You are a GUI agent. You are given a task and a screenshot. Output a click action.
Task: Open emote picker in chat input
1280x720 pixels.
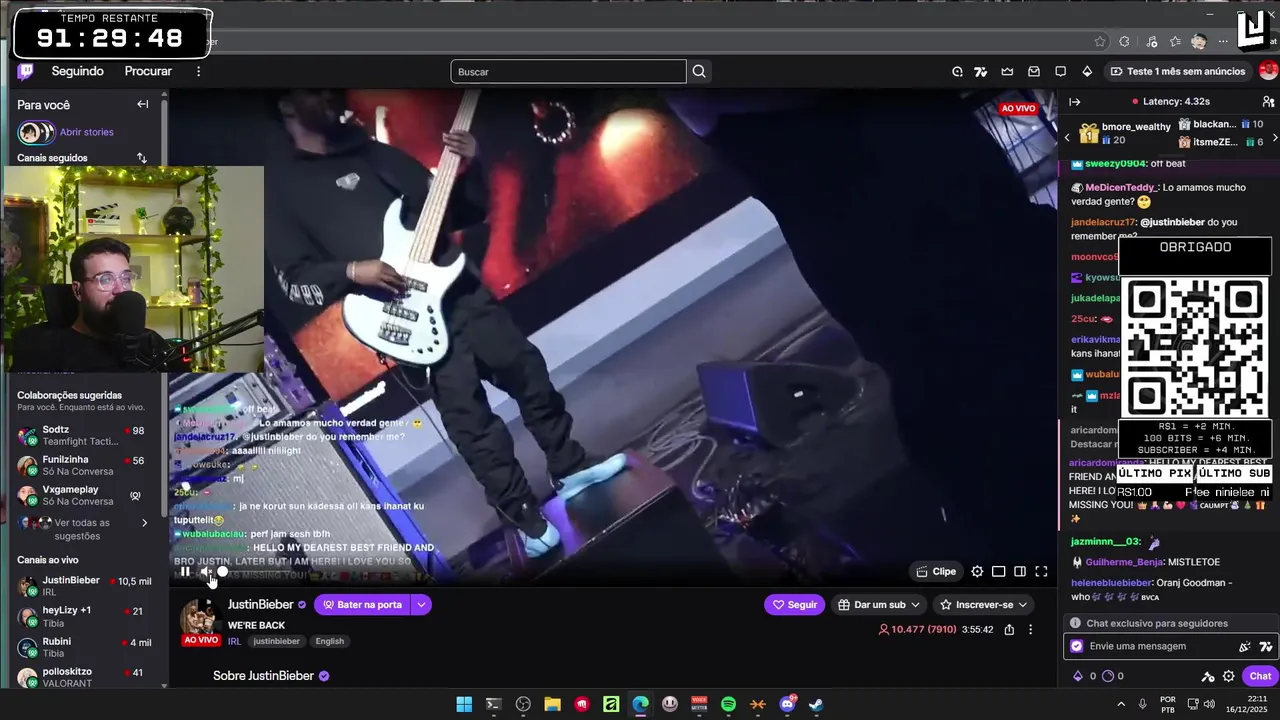click(x=1245, y=647)
